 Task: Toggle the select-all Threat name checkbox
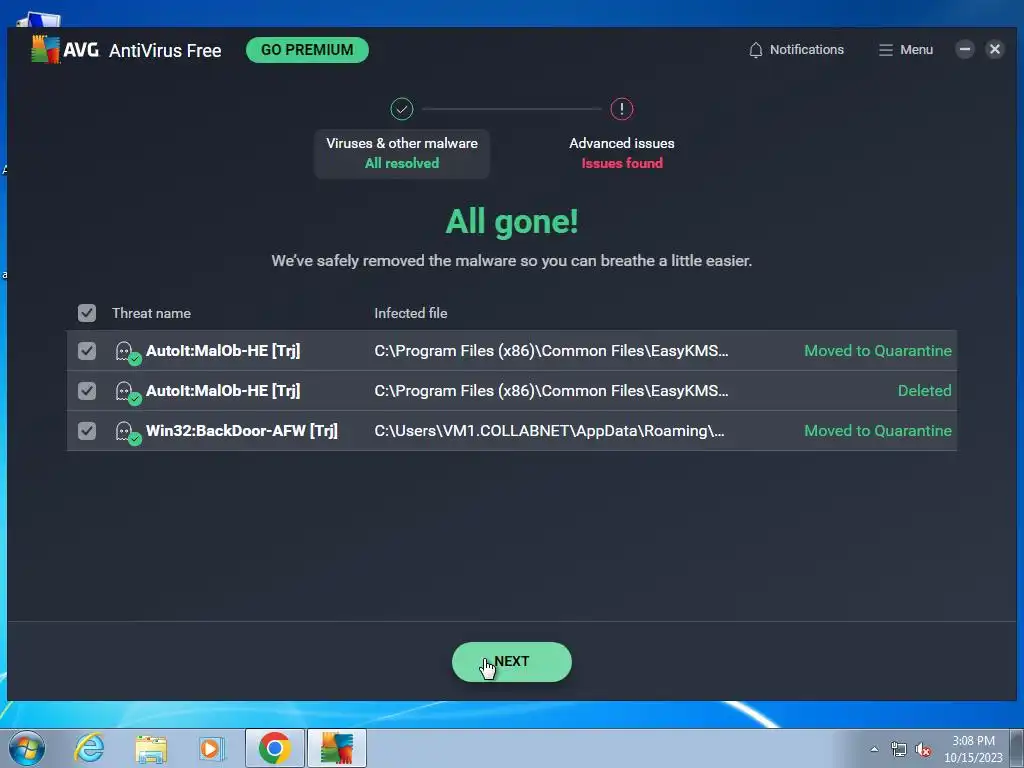coord(87,313)
